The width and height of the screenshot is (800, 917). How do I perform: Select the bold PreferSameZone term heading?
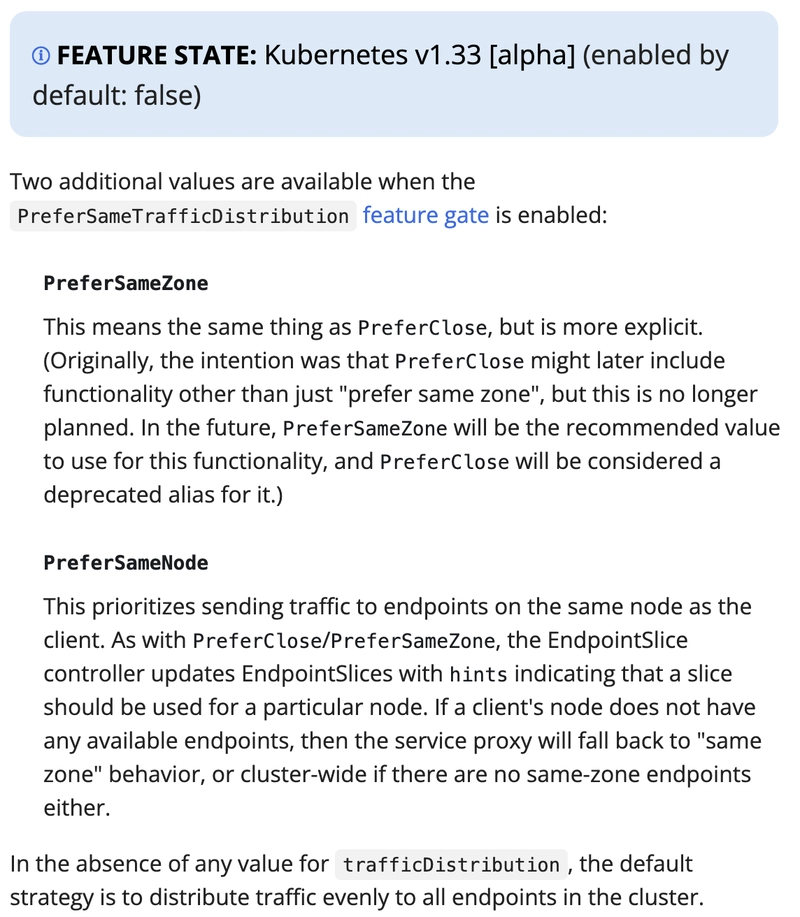coord(126,284)
